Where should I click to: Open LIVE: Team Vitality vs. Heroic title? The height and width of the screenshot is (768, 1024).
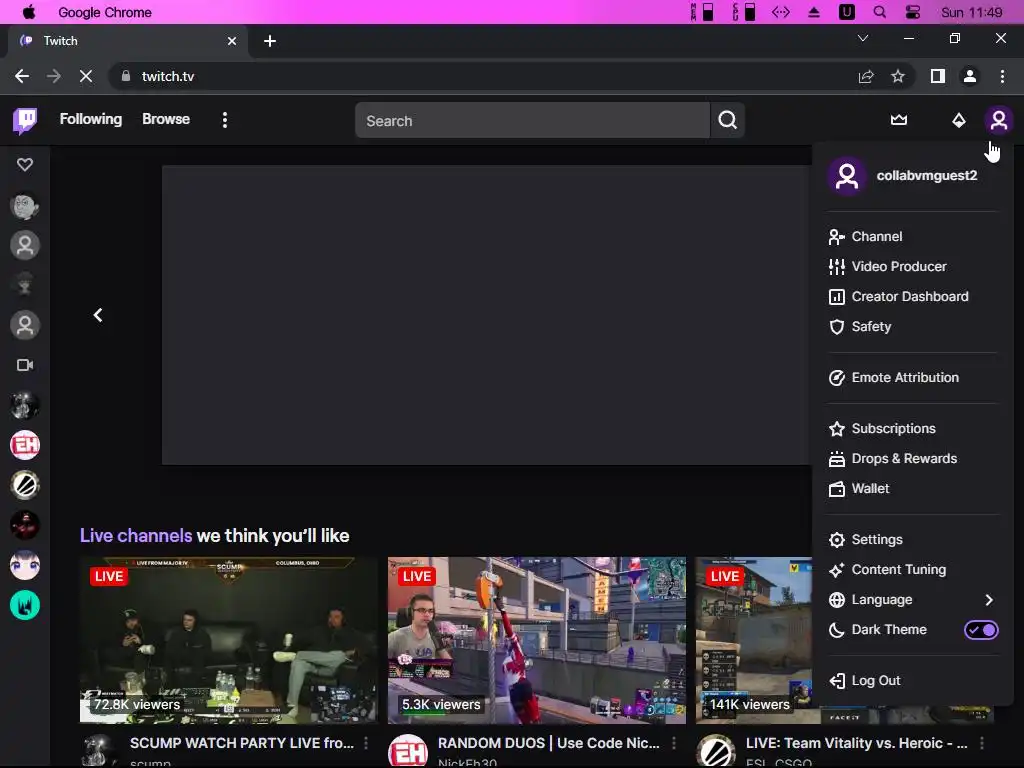[x=857, y=743]
